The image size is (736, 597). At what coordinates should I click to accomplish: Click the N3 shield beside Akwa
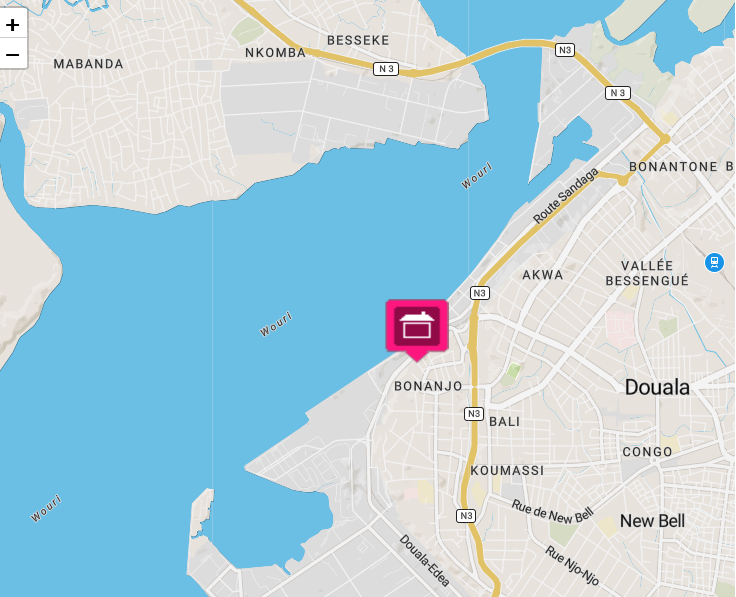click(x=480, y=293)
